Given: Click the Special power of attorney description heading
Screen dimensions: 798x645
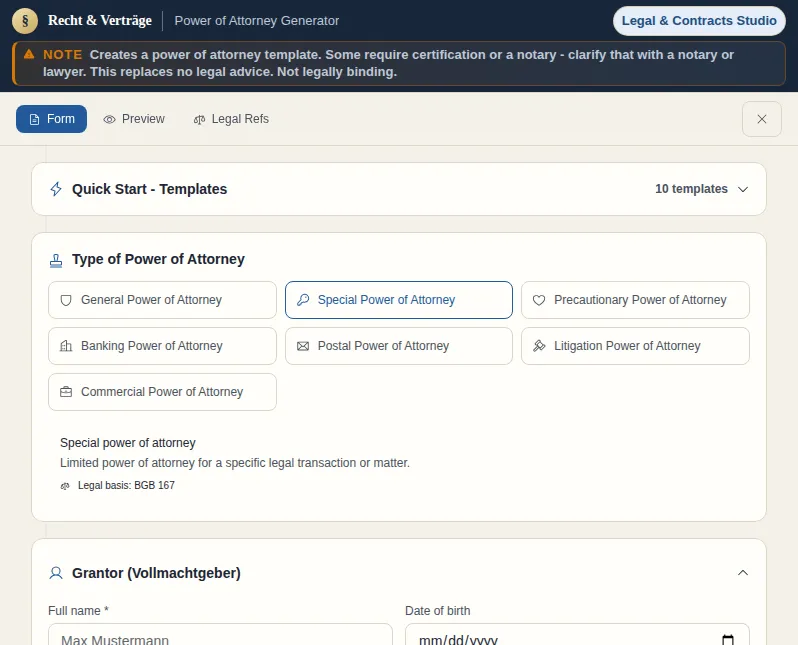Looking at the screenshot, I should pos(128,443).
